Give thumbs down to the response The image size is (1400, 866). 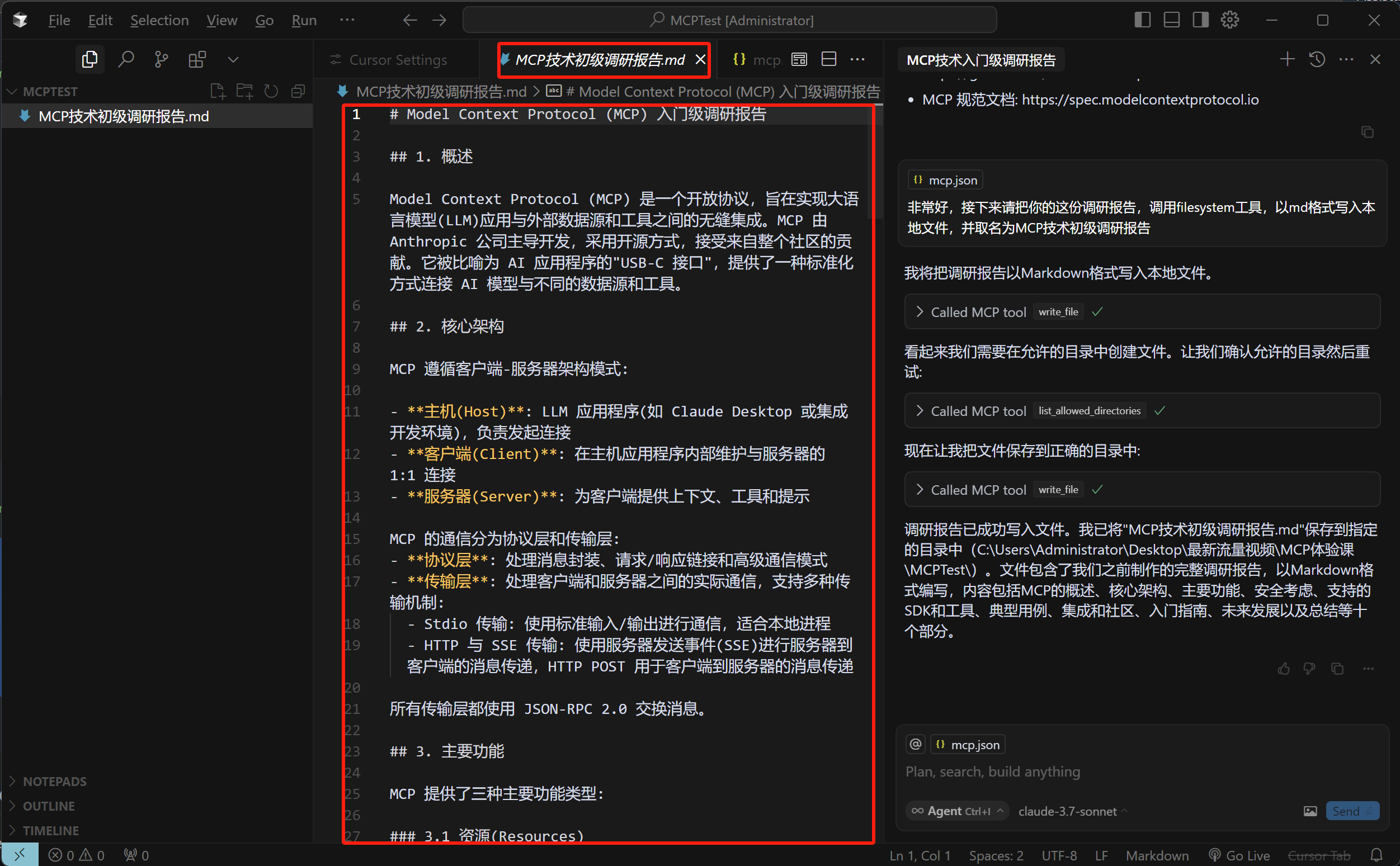[1309, 669]
